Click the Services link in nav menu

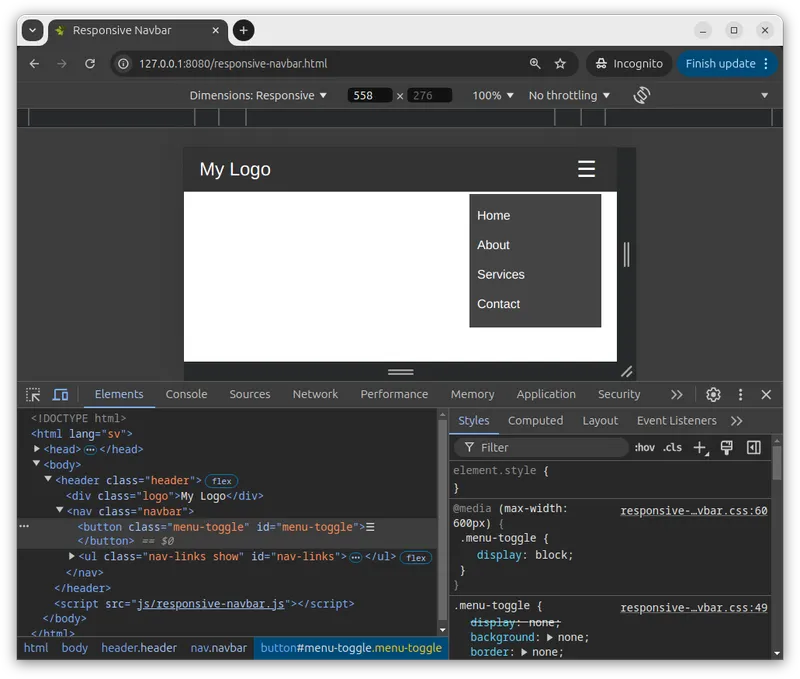[501, 274]
